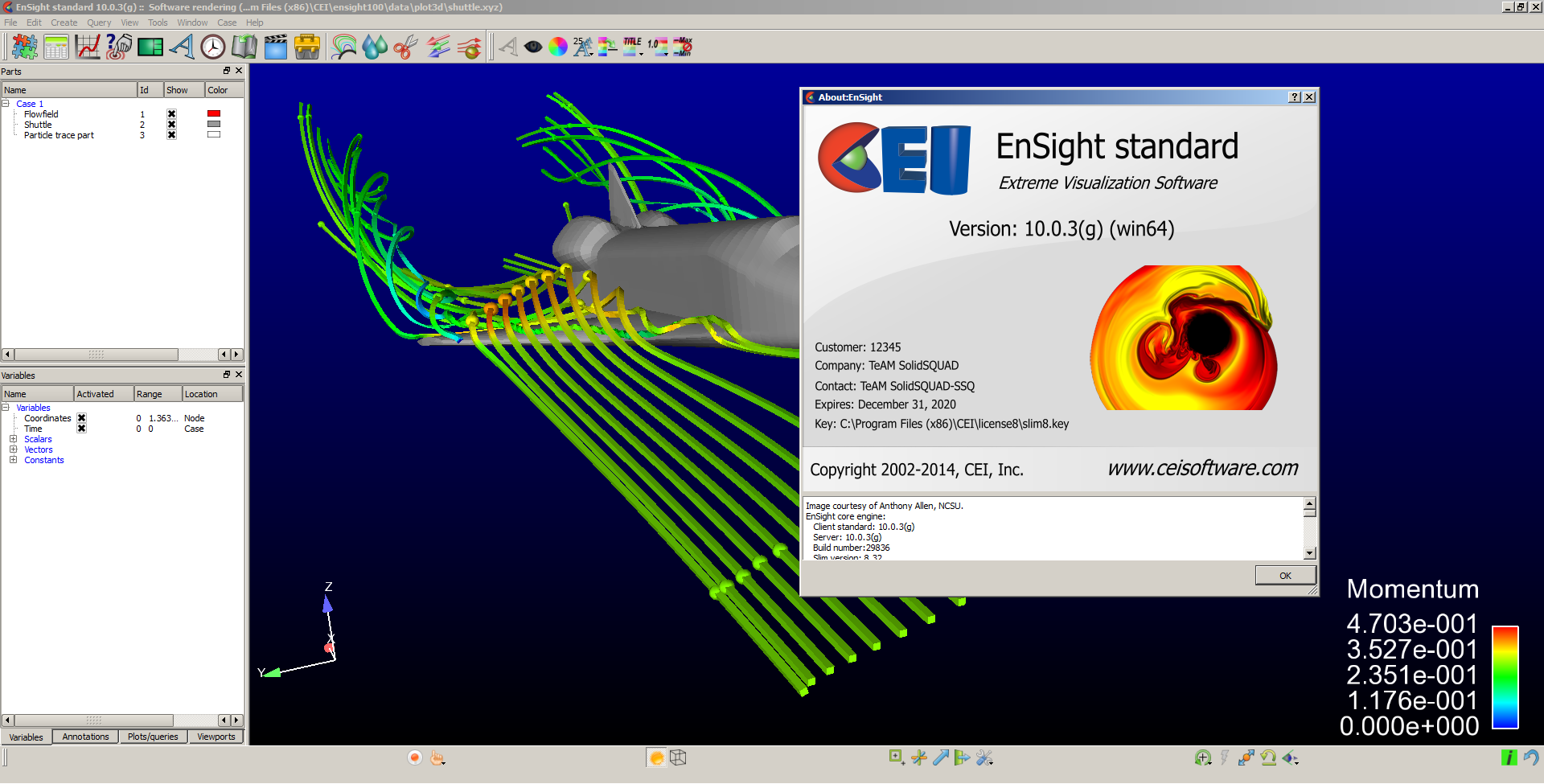The image size is (1544, 784).
Task: Open the Tools menu
Action: pos(158,23)
